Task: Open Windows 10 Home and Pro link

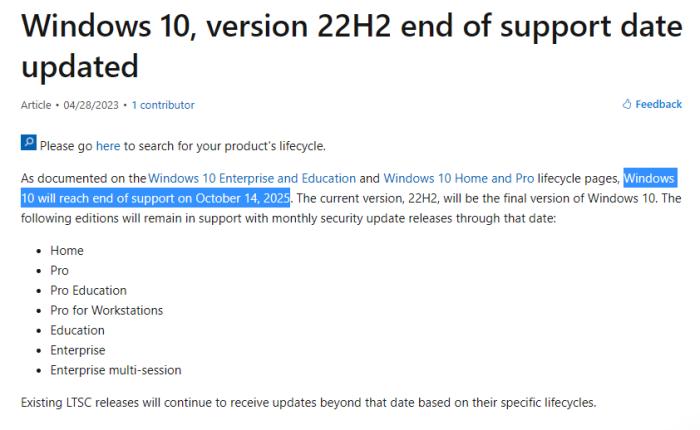Action: (x=459, y=178)
